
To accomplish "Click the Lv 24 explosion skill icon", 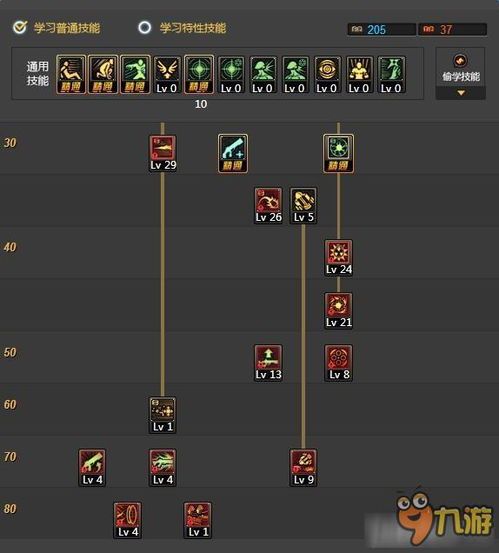I will point(339,258).
